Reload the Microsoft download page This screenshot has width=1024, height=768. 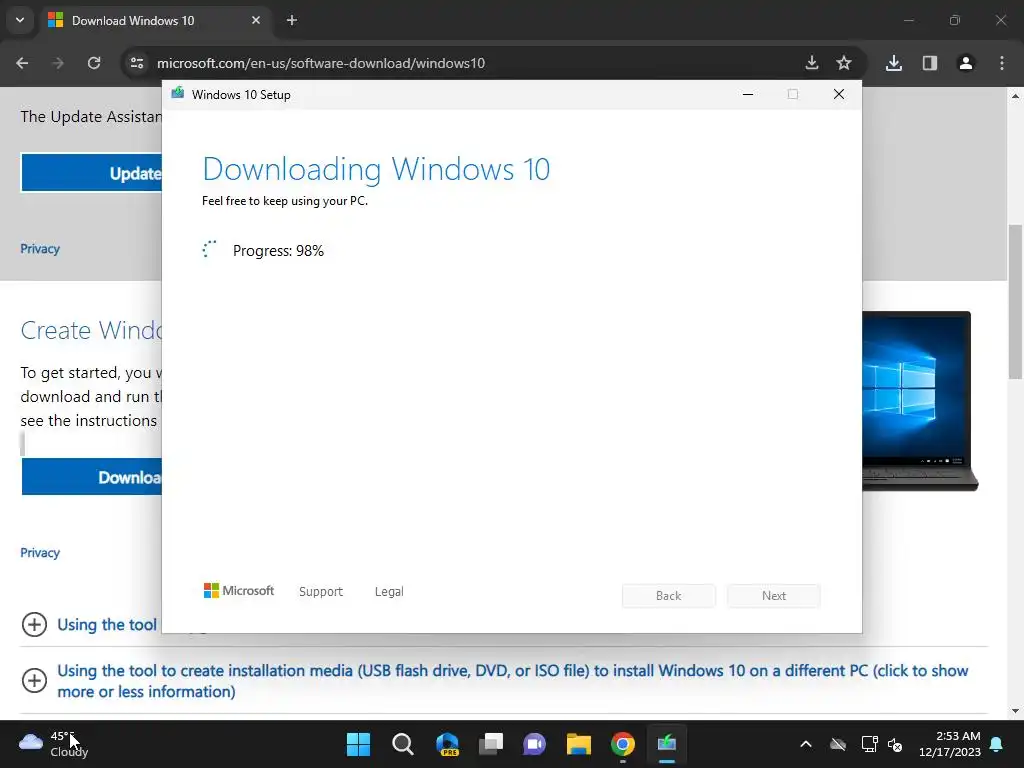pos(94,63)
